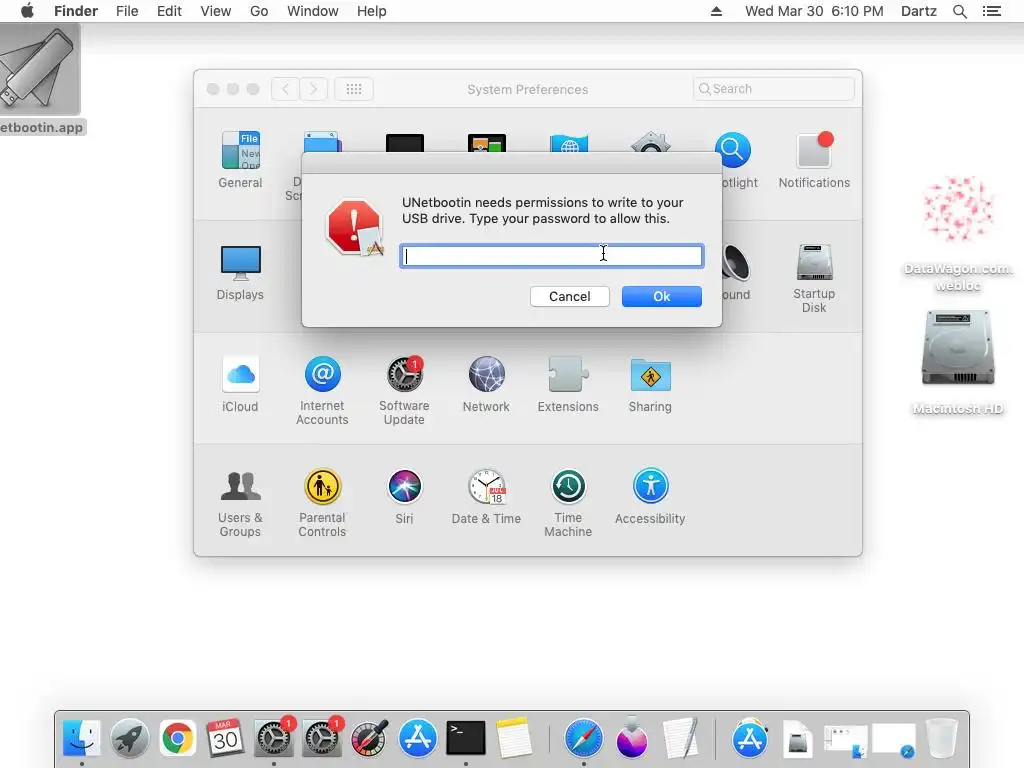Cancel the UNetbootin permission dialog
This screenshot has height=768, width=1024.
tap(569, 296)
